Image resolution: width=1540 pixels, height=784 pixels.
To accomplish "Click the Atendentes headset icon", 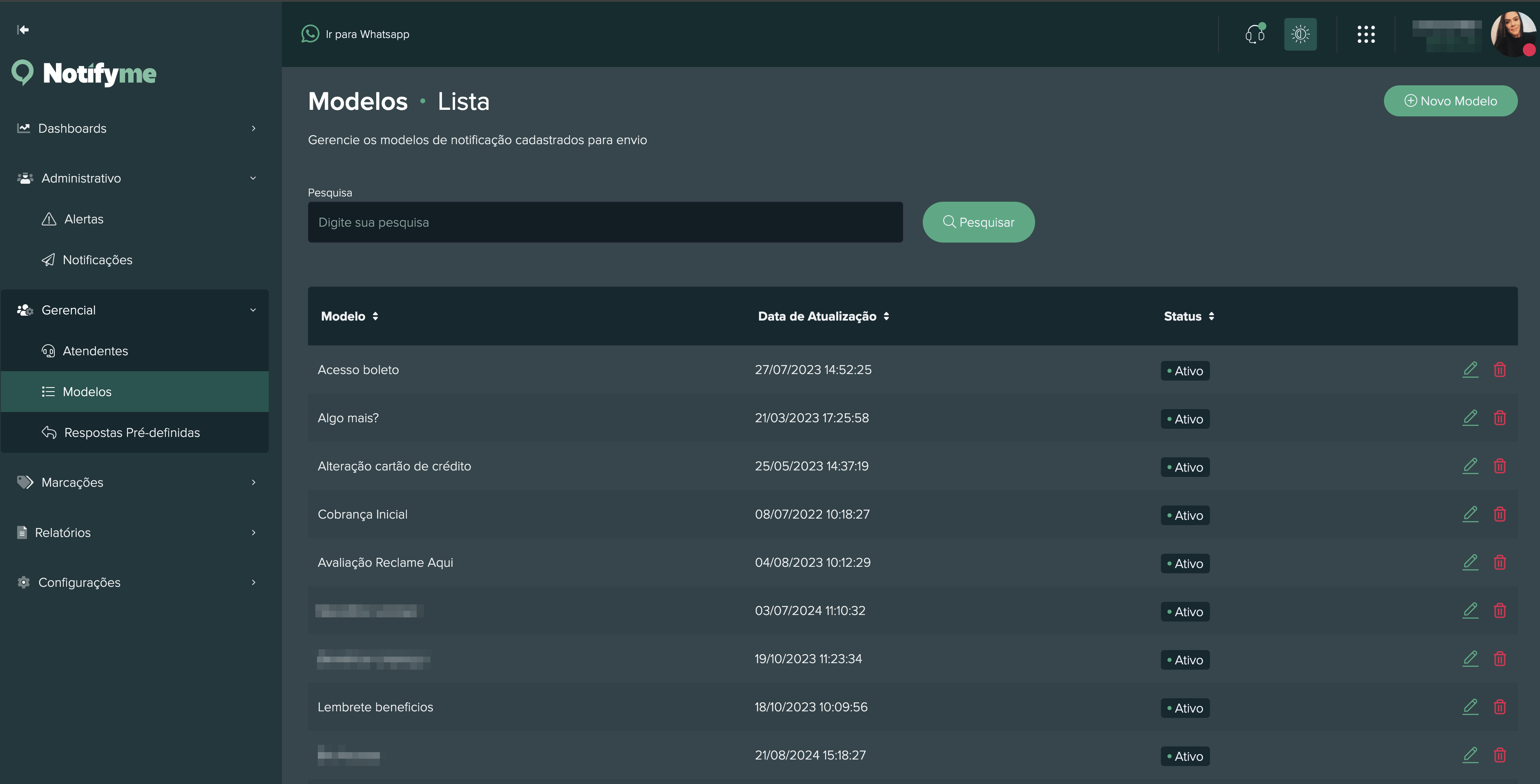I will point(49,351).
